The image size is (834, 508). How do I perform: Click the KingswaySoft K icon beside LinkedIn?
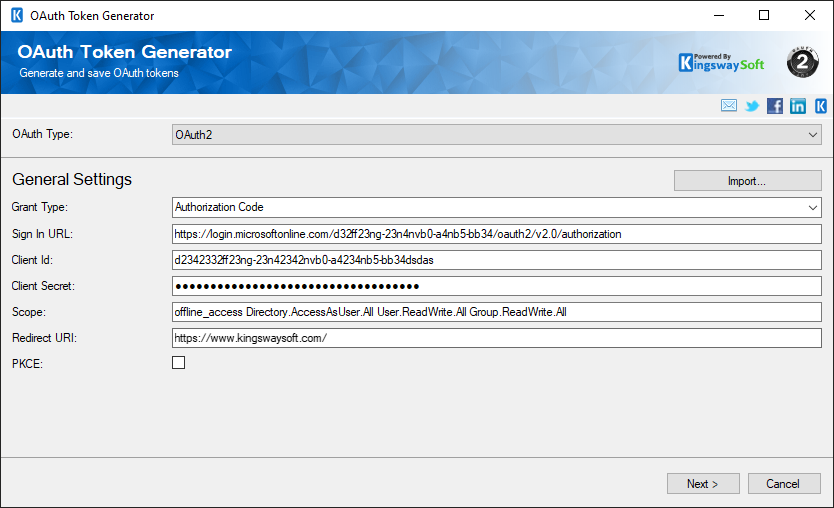pos(821,106)
